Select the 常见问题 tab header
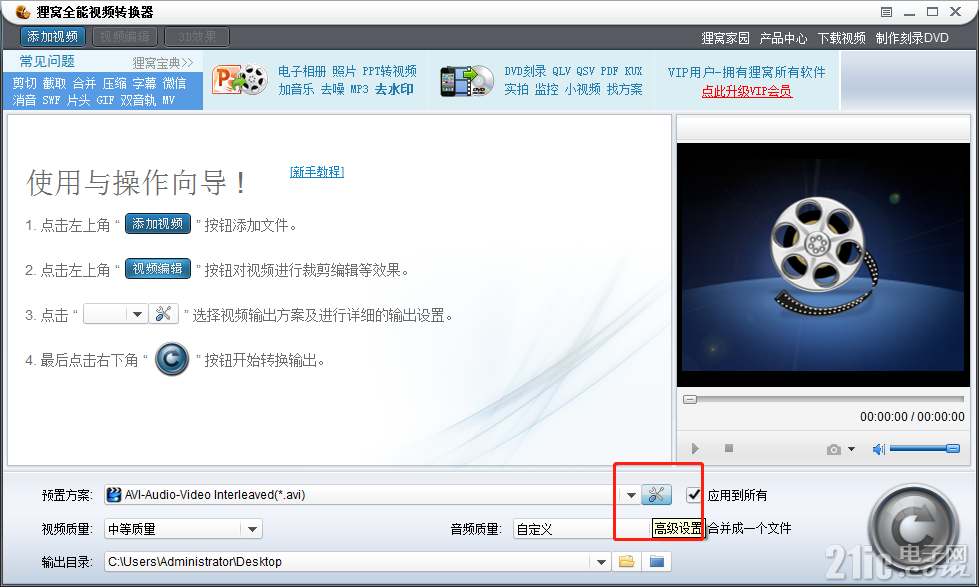This screenshot has height=587, width=979. pos(47,61)
